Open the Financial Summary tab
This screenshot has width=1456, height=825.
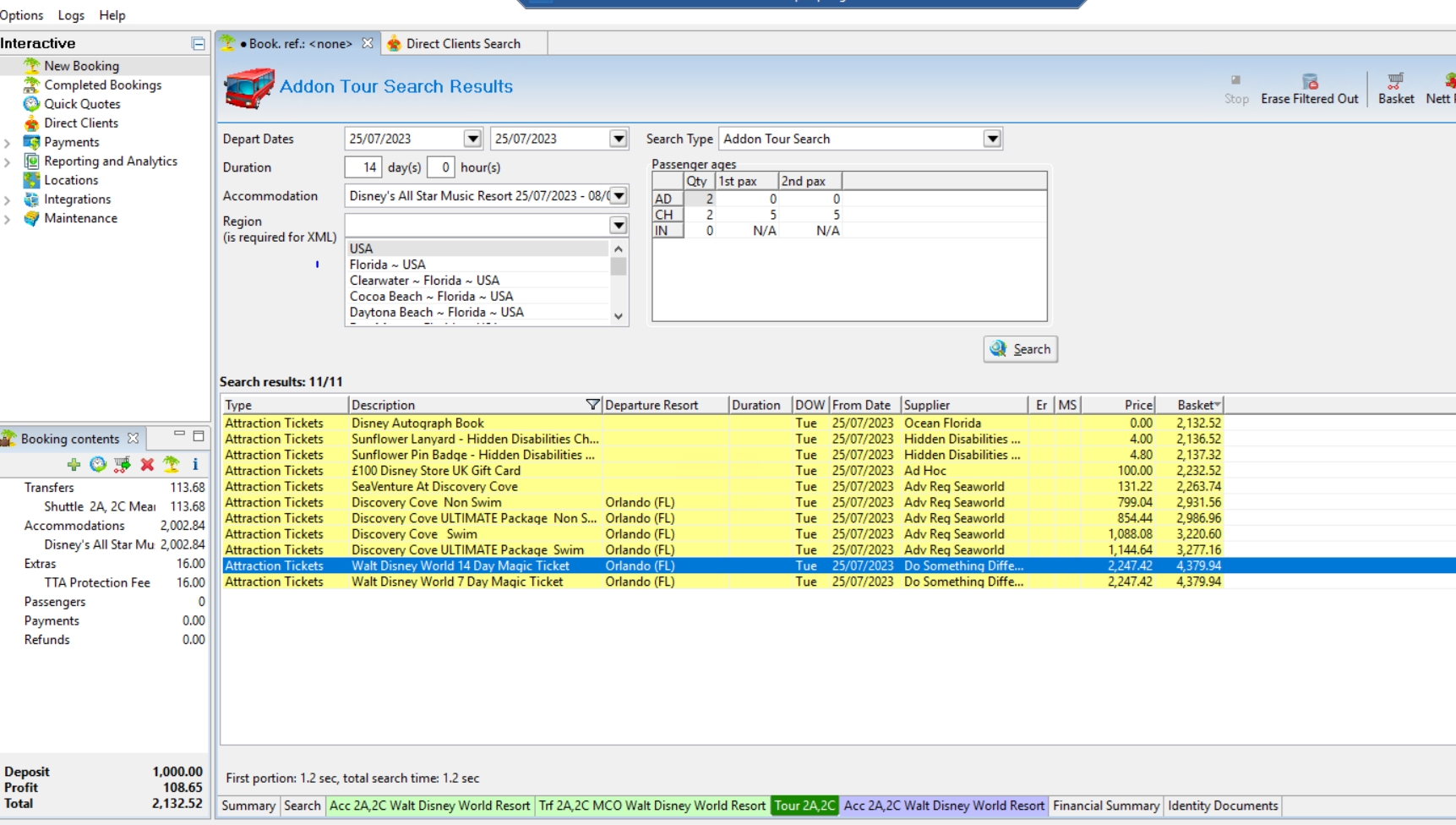coord(1105,806)
